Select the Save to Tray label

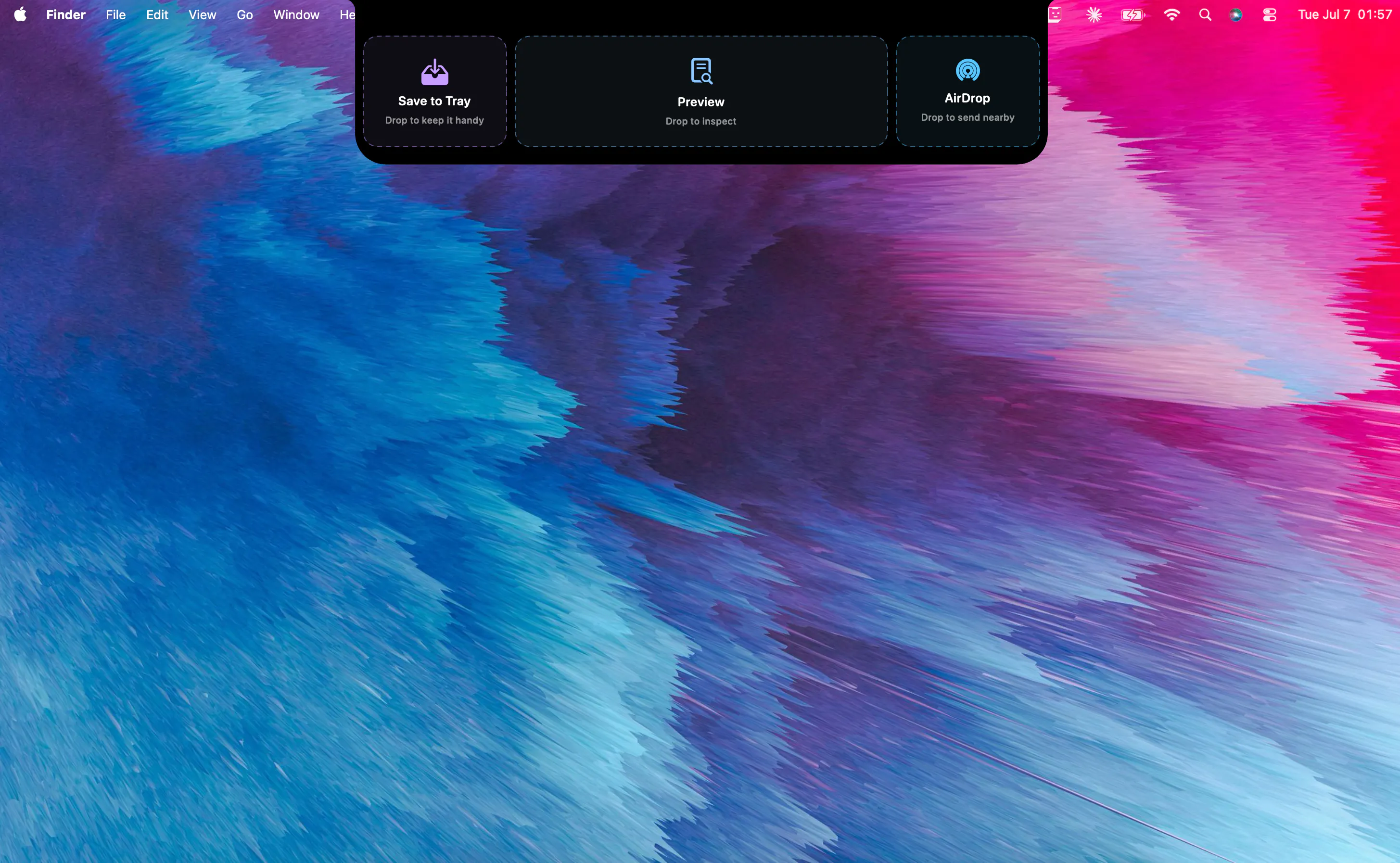(x=434, y=101)
